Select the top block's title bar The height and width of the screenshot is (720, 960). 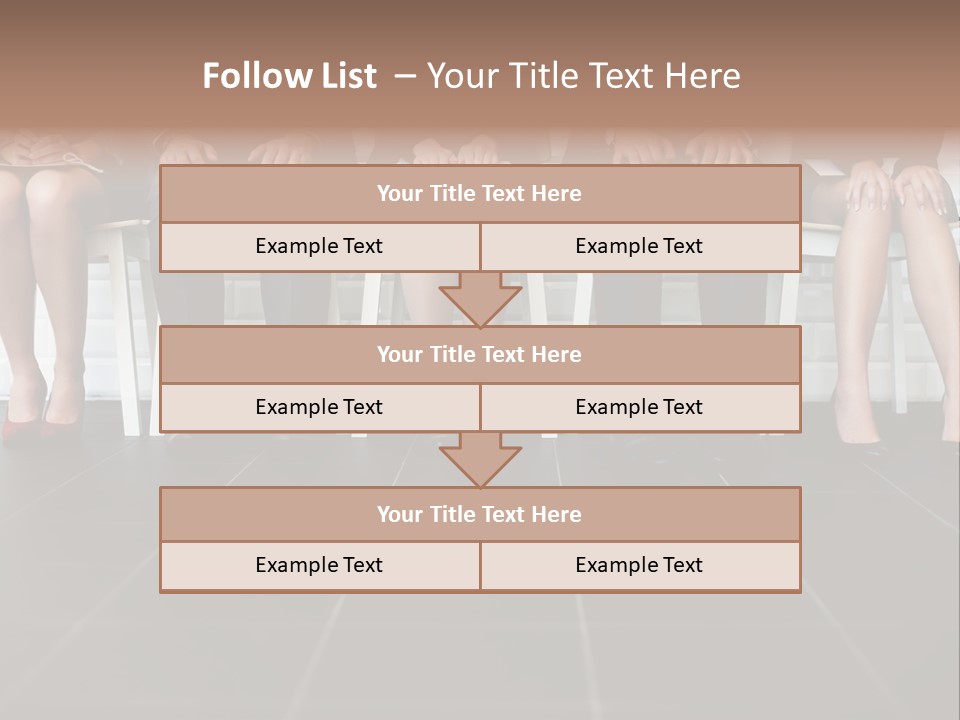[x=480, y=194]
